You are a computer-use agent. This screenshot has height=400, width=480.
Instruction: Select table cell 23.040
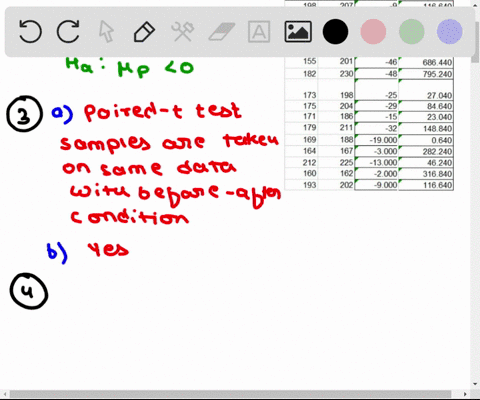(x=426, y=117)
